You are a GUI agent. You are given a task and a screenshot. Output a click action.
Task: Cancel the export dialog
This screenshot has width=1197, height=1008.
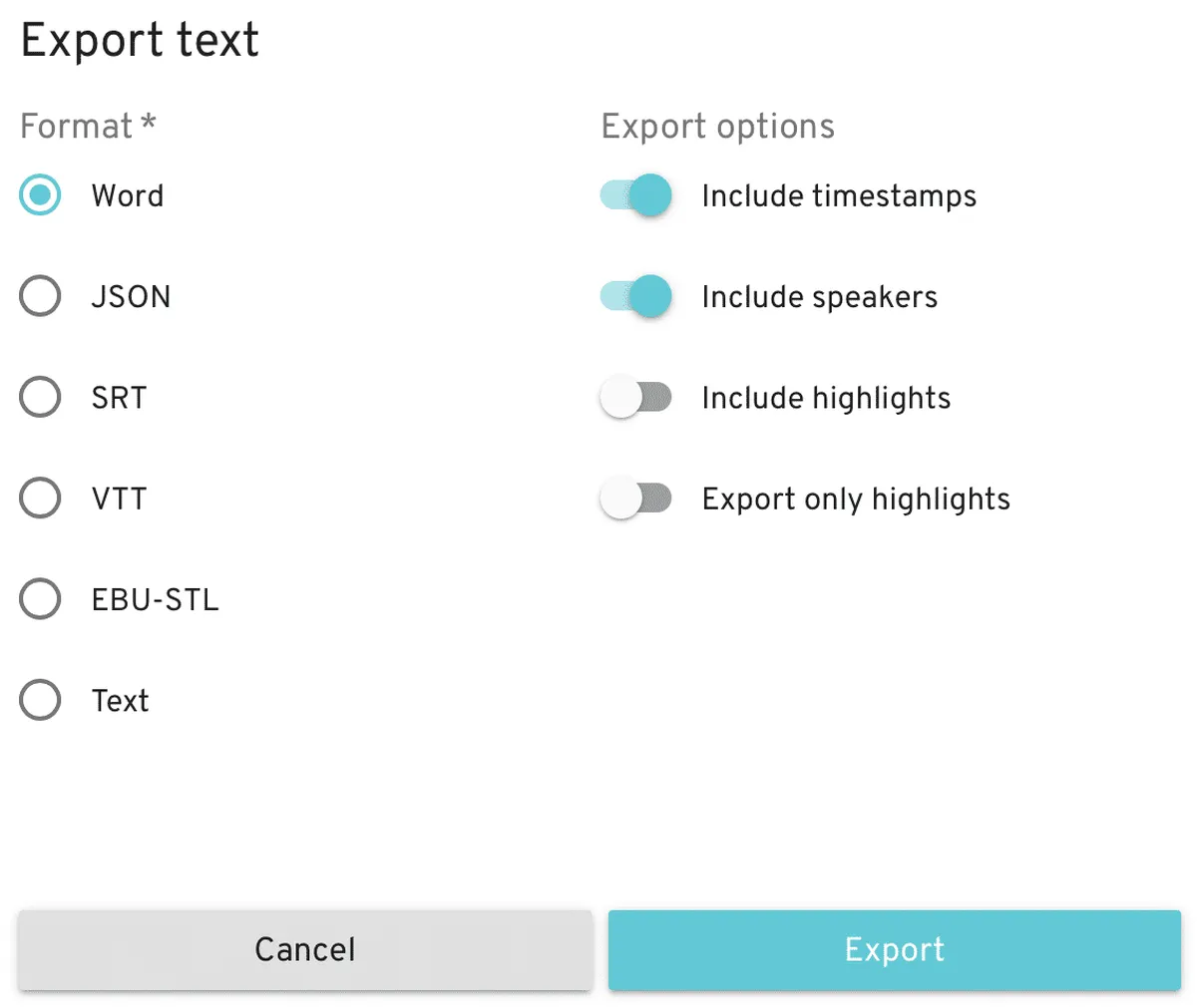(x=304, y=949)
